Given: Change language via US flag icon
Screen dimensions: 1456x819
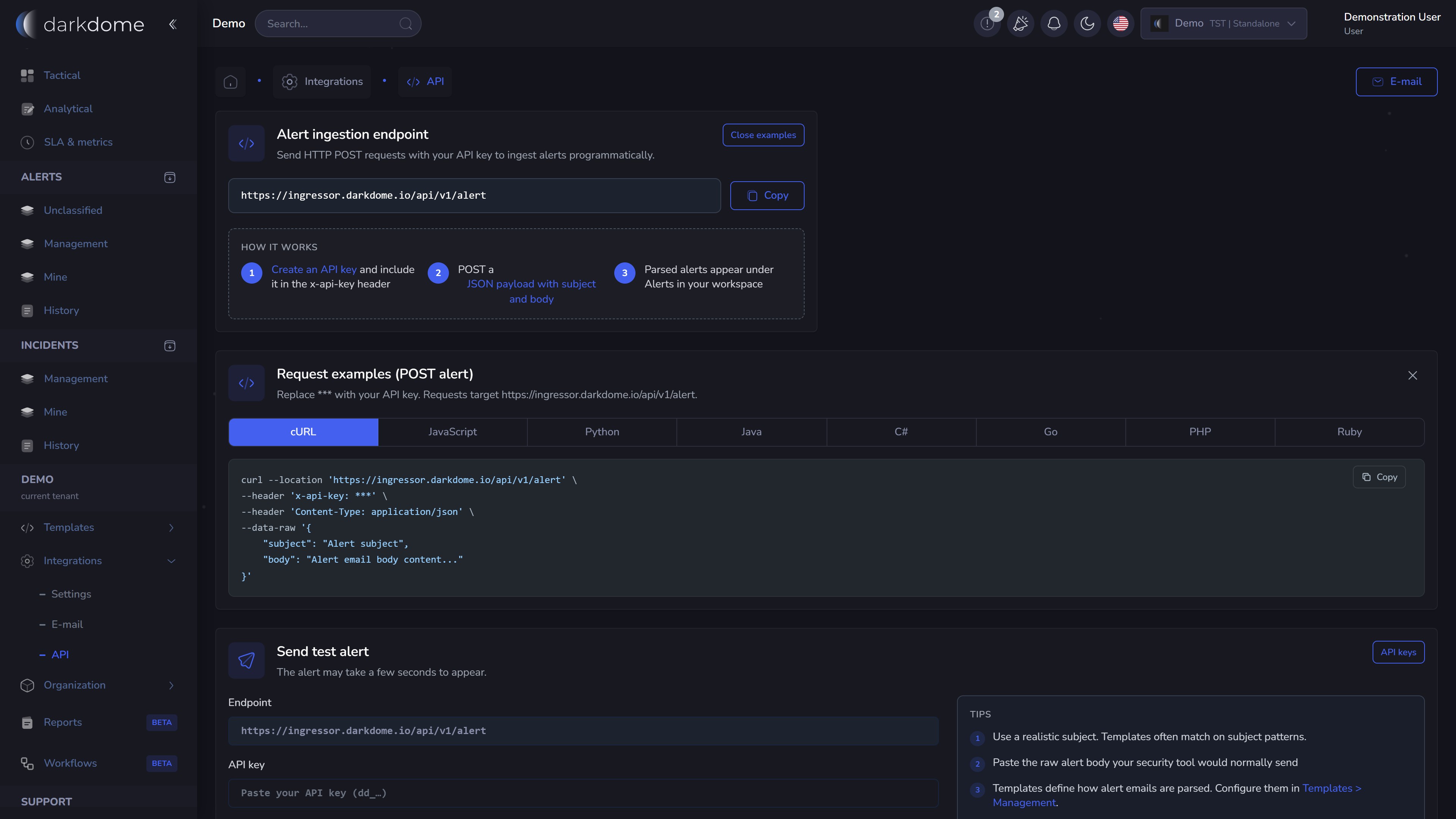Looking at the screenshot, I should tap(1121, 24).
